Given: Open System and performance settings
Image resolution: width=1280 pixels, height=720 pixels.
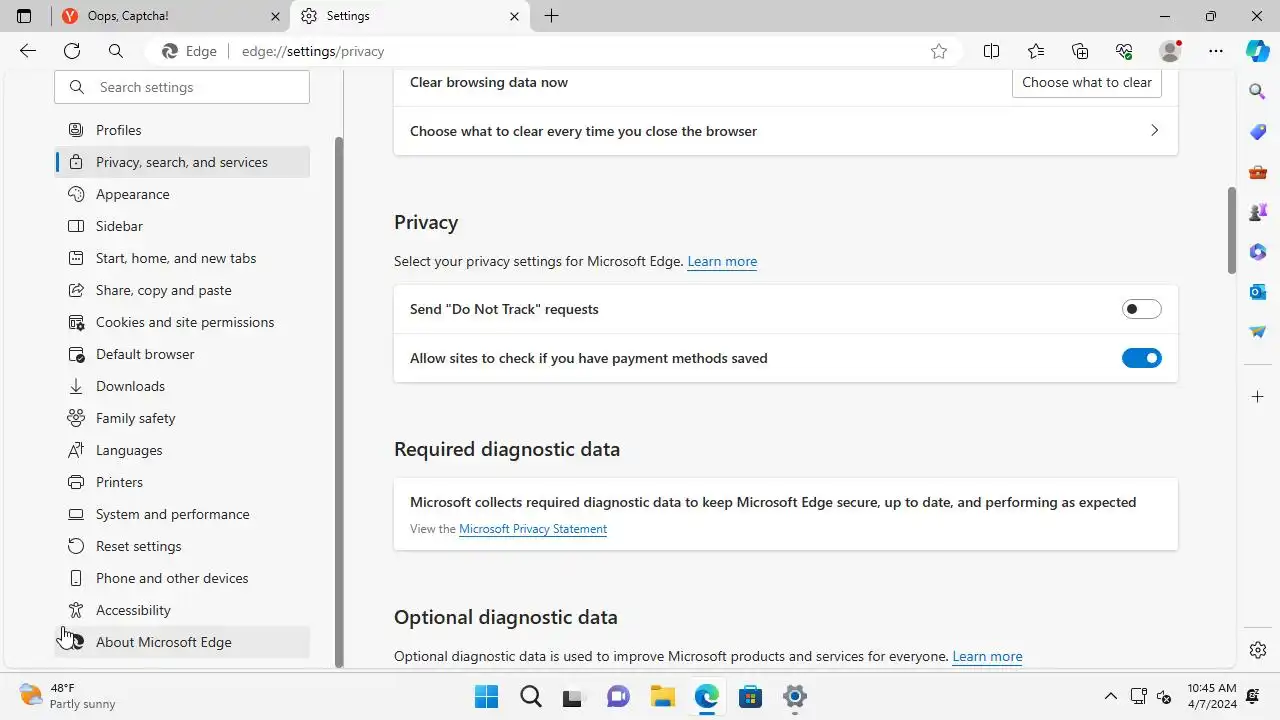Looking at the screenshot, I should tap(182, 514).
